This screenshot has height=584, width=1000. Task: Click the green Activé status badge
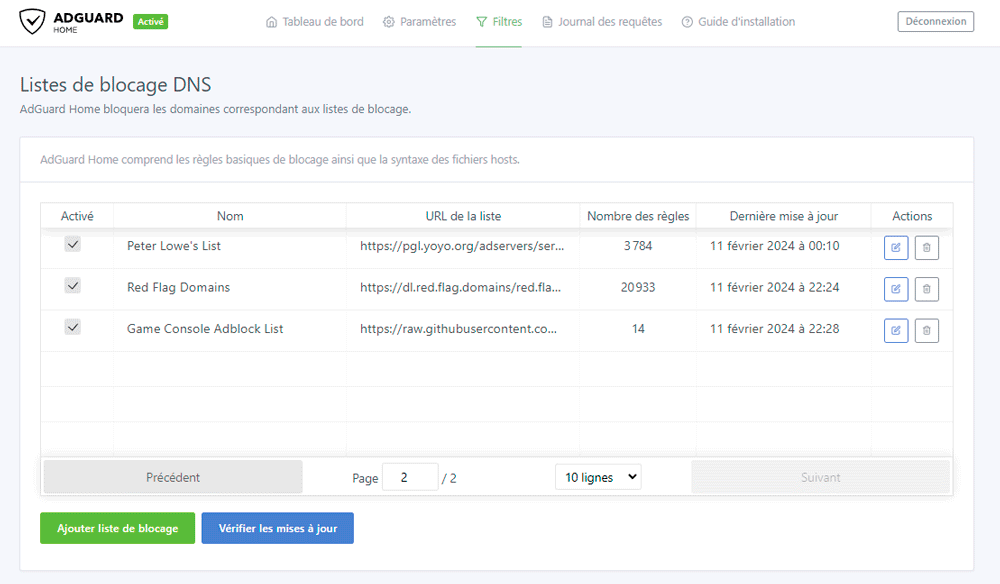click(x=151, y=22)
